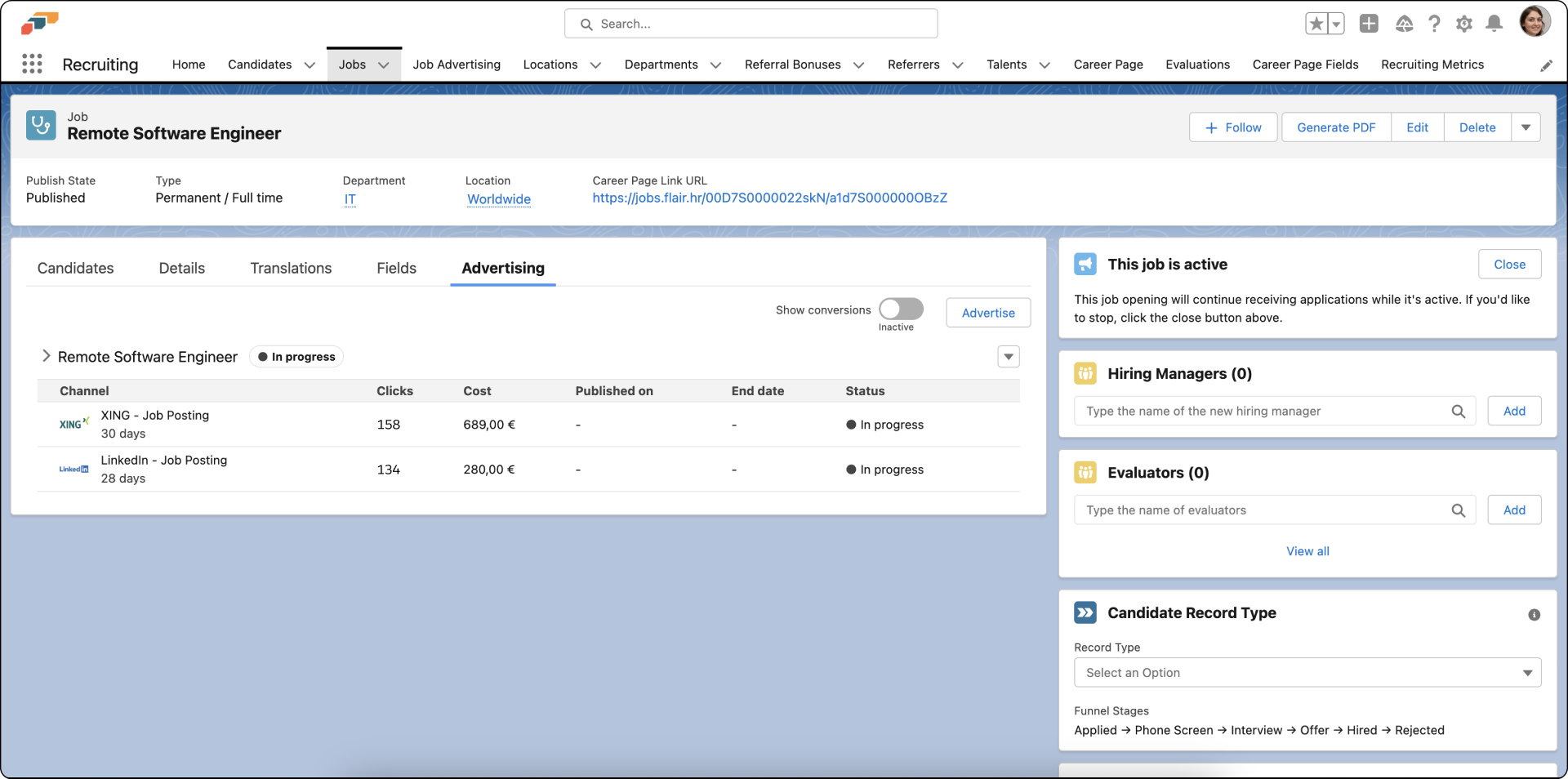The height and width of the screenshot is (779, 1568).
Task: Click the Job record stethoscope icon
Action: (41, 126)
